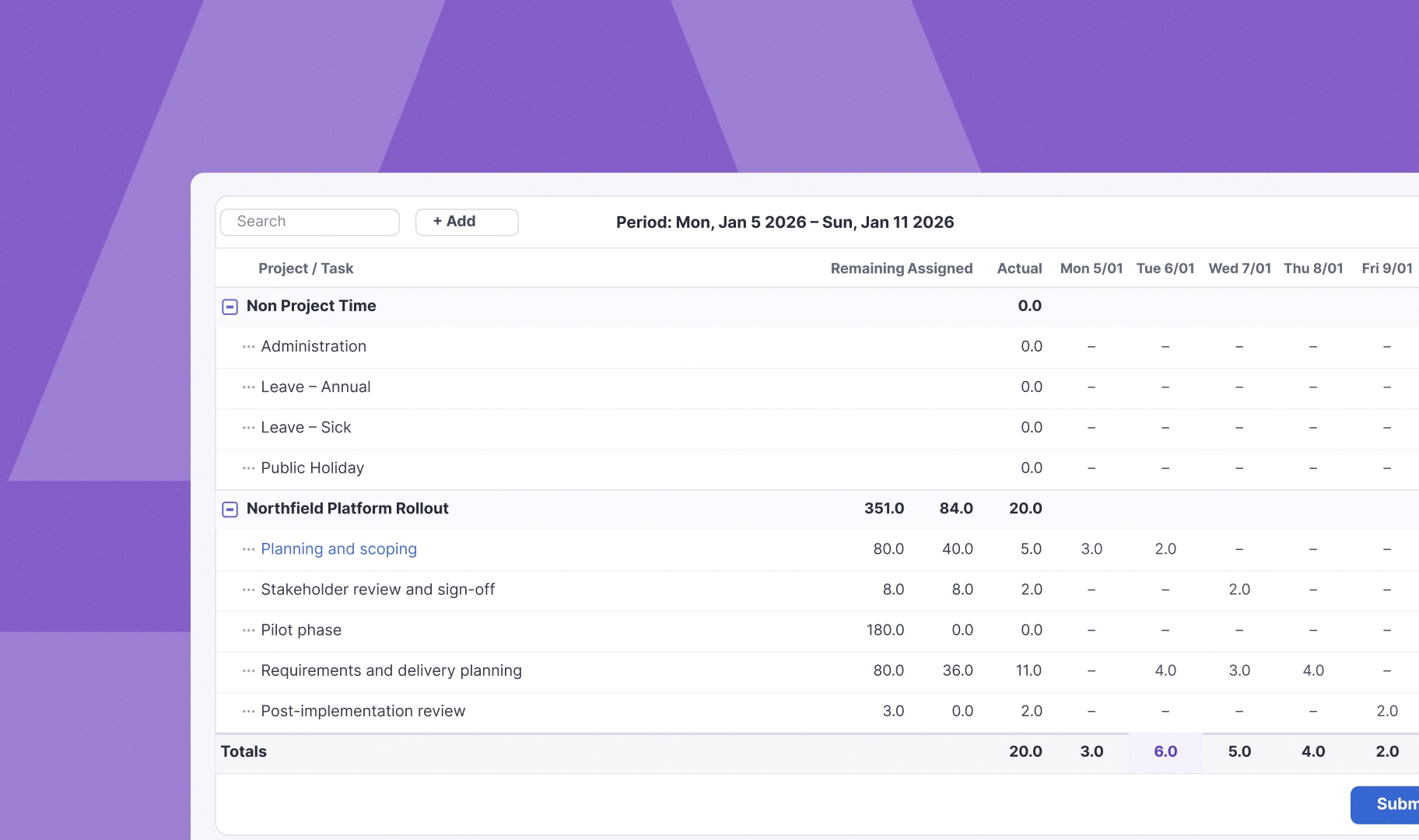Open Requirements and delivery planning options dots
This screenshot has height=840, width=1419.
click(x=248, y=670)
